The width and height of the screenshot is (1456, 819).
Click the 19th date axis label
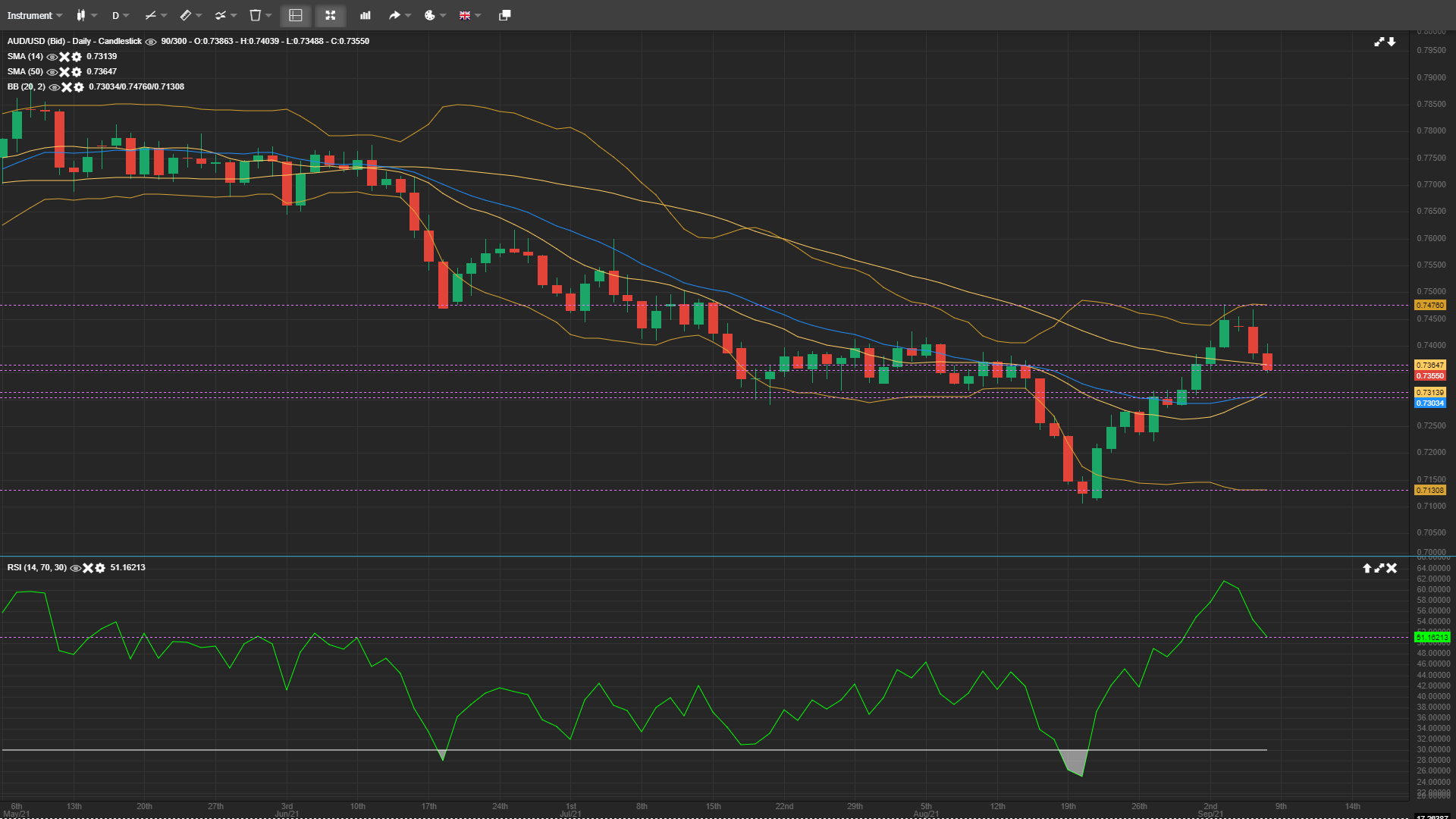[1068, 806]
